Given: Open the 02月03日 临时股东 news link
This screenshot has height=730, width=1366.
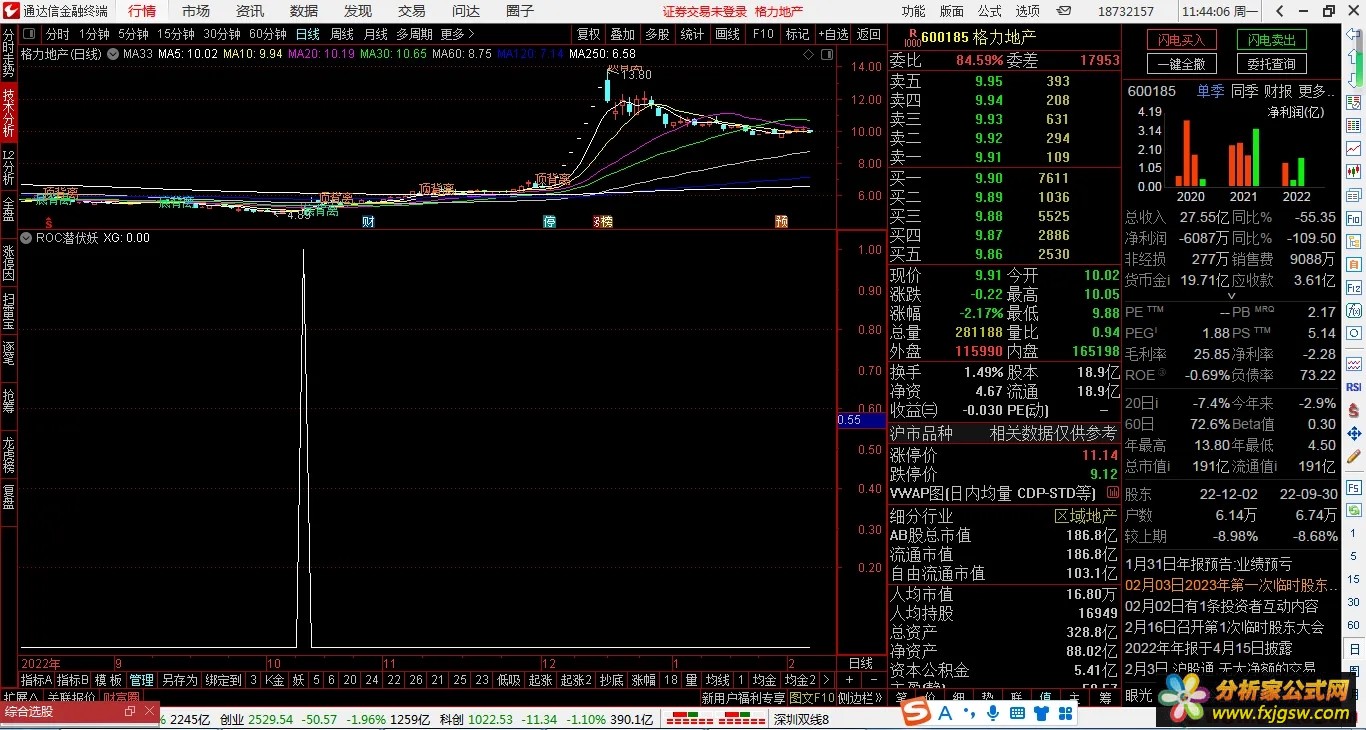Looking at the screenshot, I should click(x=1231, y=585).
